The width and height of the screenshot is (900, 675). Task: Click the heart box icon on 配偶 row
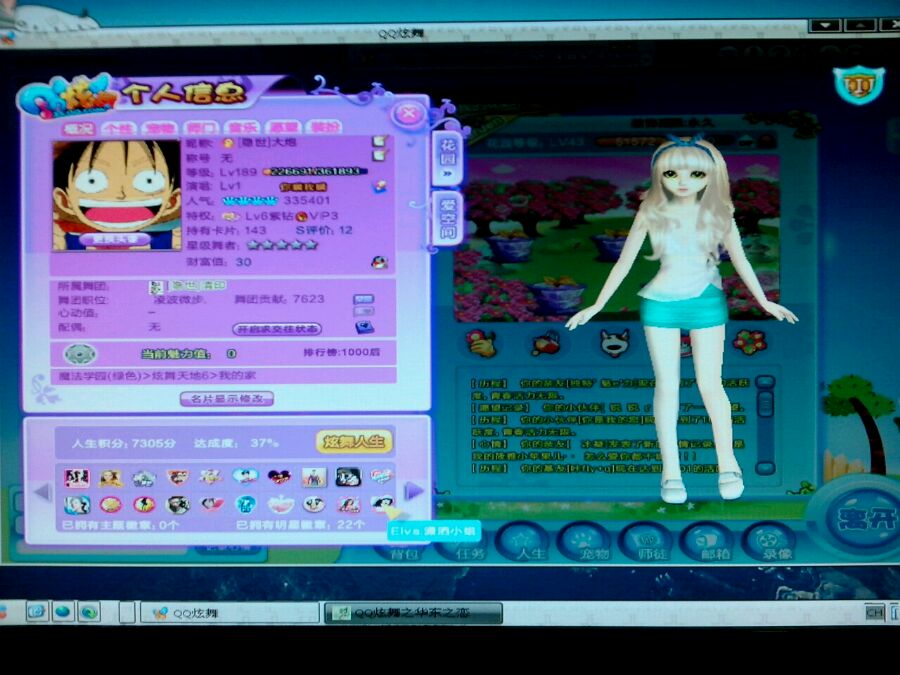click(x=364, y=327)
